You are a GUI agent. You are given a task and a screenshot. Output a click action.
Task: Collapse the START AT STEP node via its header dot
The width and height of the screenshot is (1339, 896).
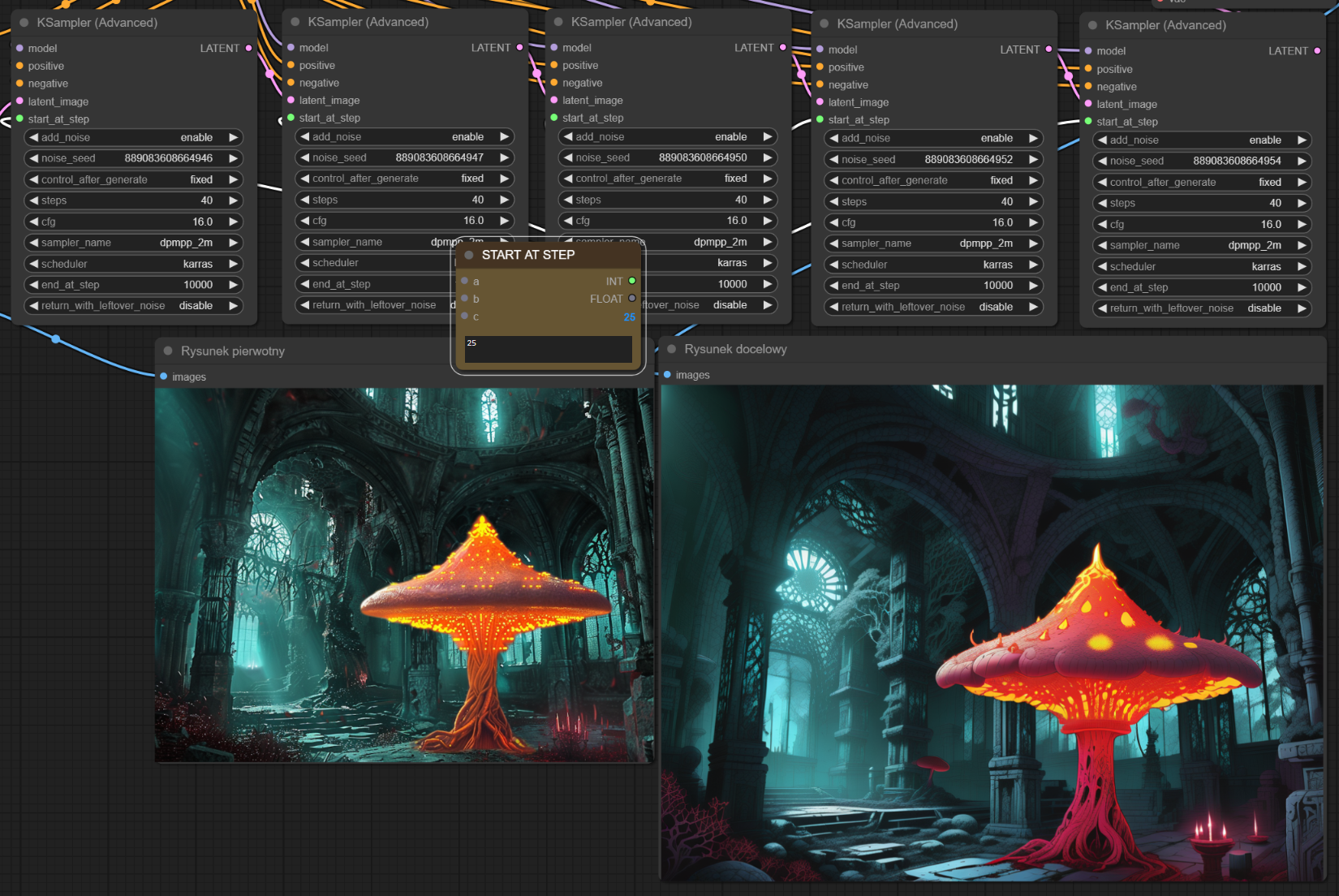click(x=469, y=255)
